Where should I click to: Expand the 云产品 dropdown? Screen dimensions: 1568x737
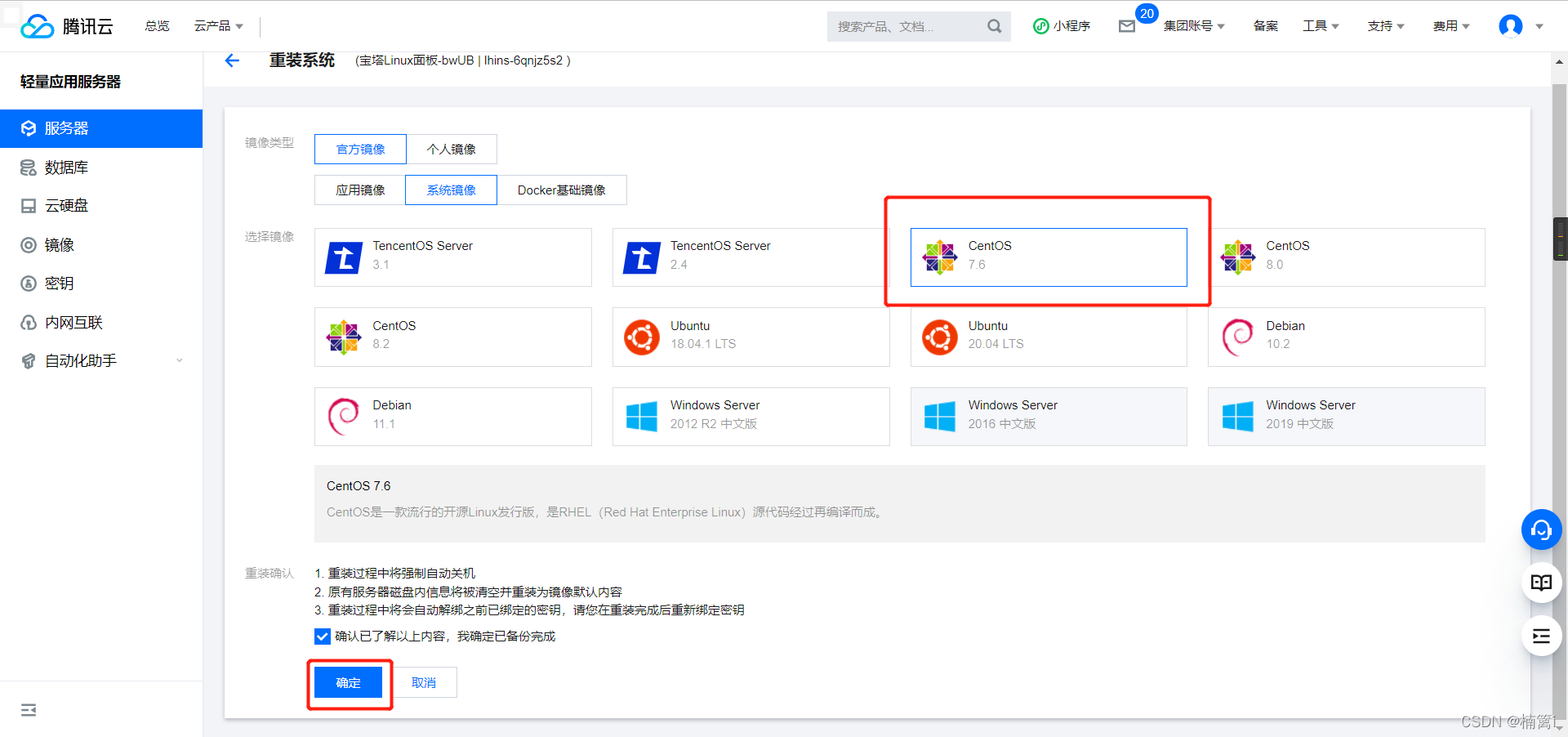(218, 26)
